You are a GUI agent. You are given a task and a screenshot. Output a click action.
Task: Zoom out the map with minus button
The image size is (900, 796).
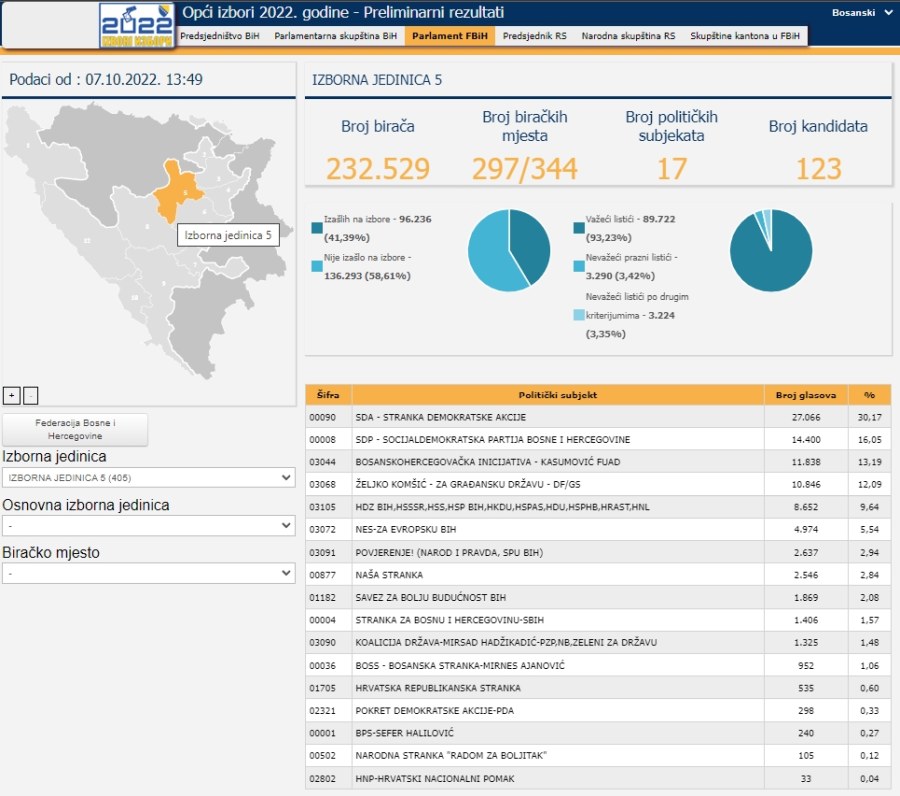[x=30, y=394]
